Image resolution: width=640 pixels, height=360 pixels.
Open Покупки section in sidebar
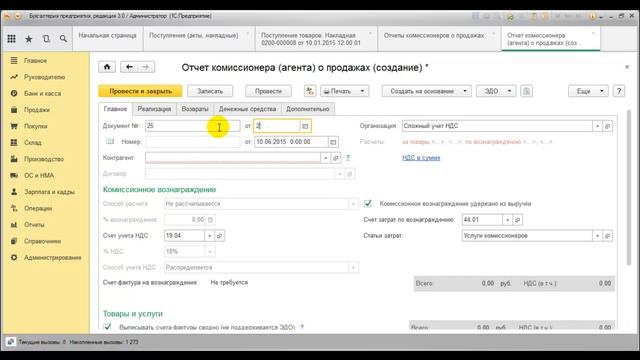click(x=36, y=126)
